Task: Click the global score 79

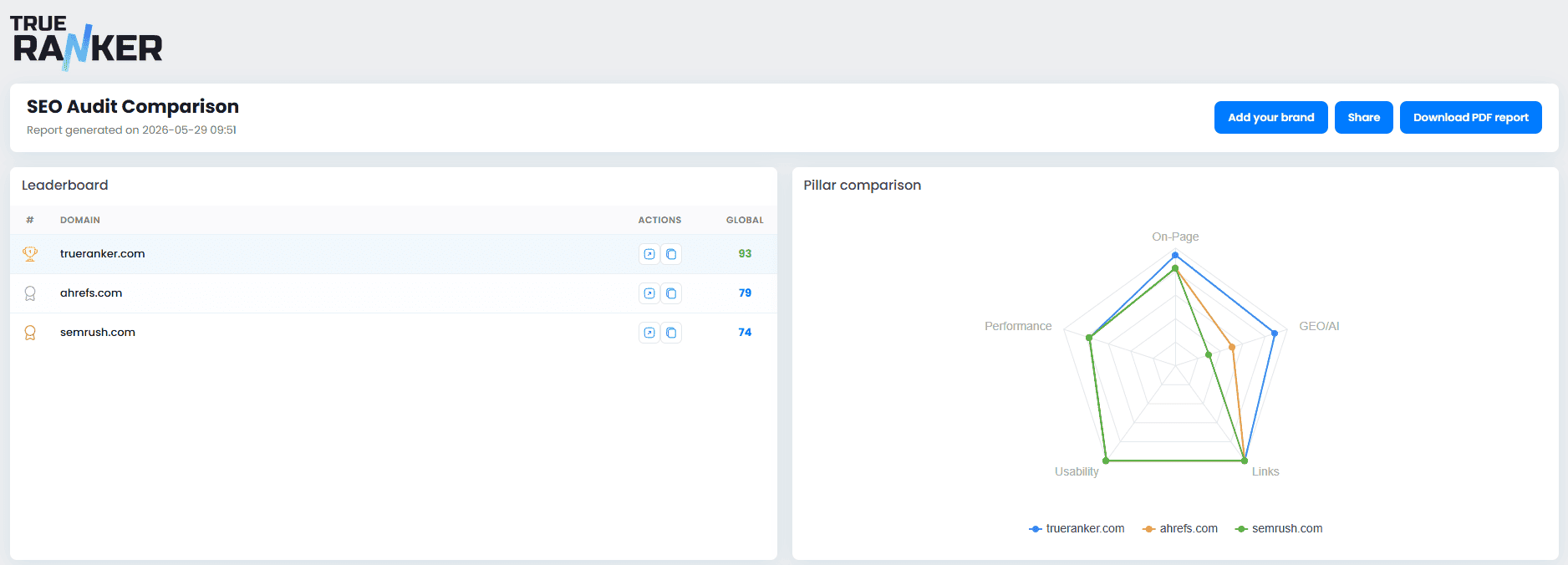Action: tap(745, 293)
